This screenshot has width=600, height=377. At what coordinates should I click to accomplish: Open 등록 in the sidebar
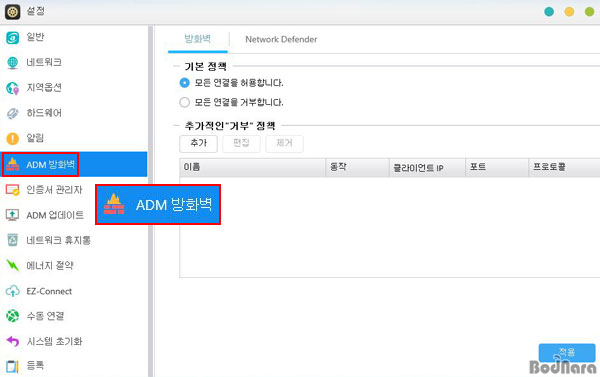click(73, 366)
